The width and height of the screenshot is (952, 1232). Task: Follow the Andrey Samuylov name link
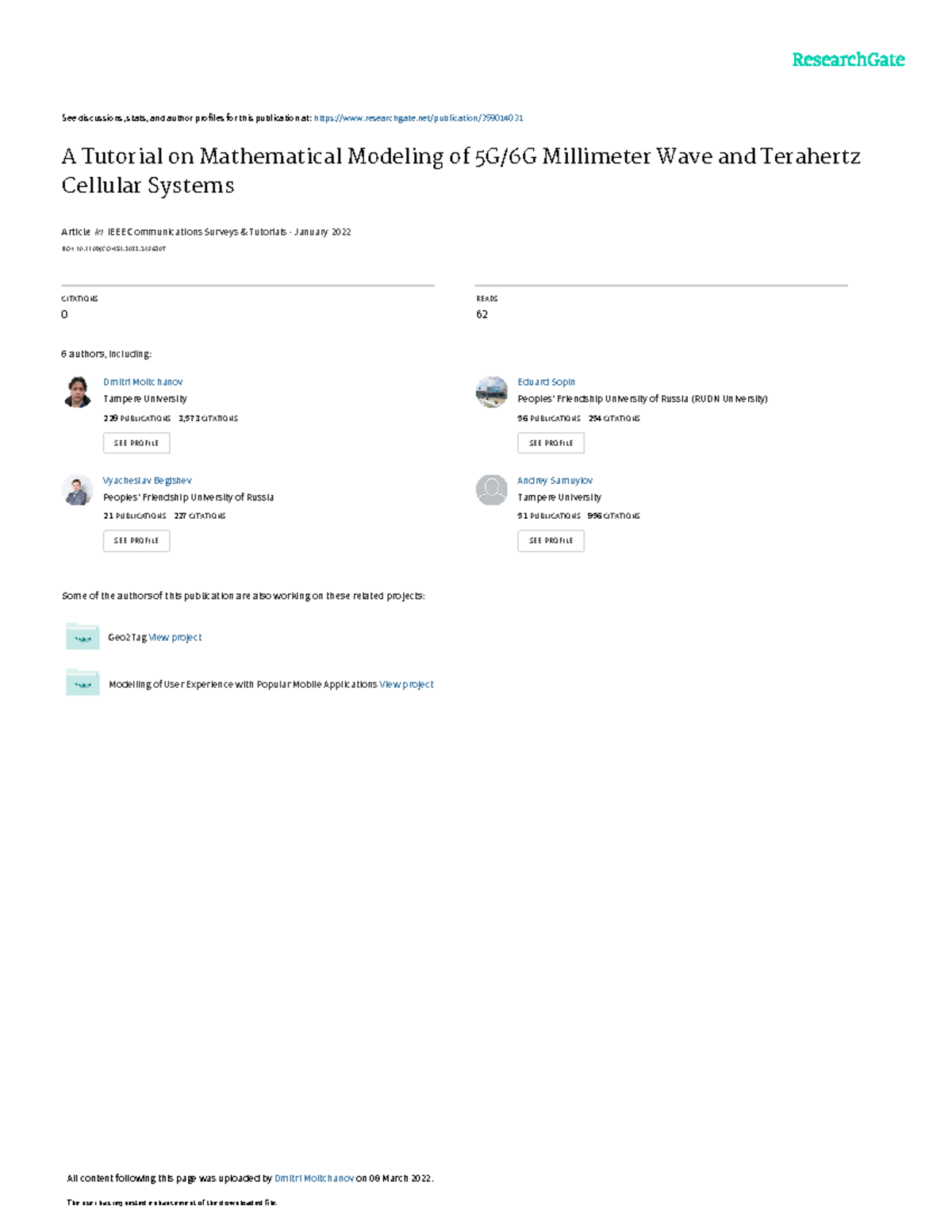555,481
